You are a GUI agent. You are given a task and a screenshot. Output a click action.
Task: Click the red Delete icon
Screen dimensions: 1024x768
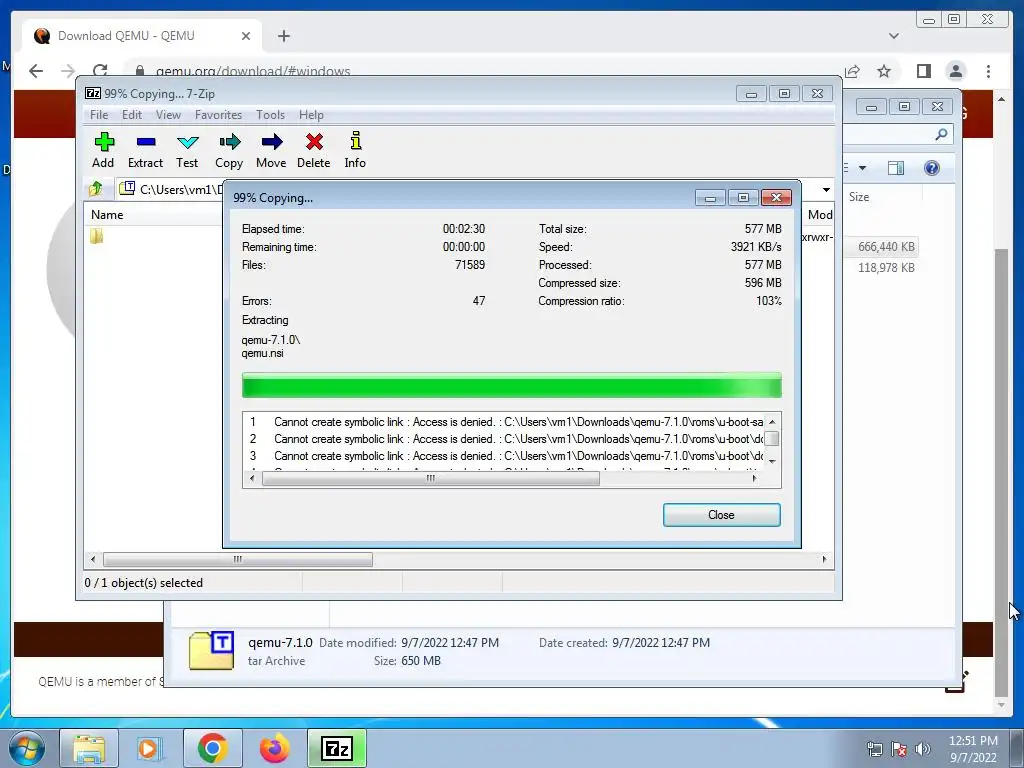[x=313, y=150]
